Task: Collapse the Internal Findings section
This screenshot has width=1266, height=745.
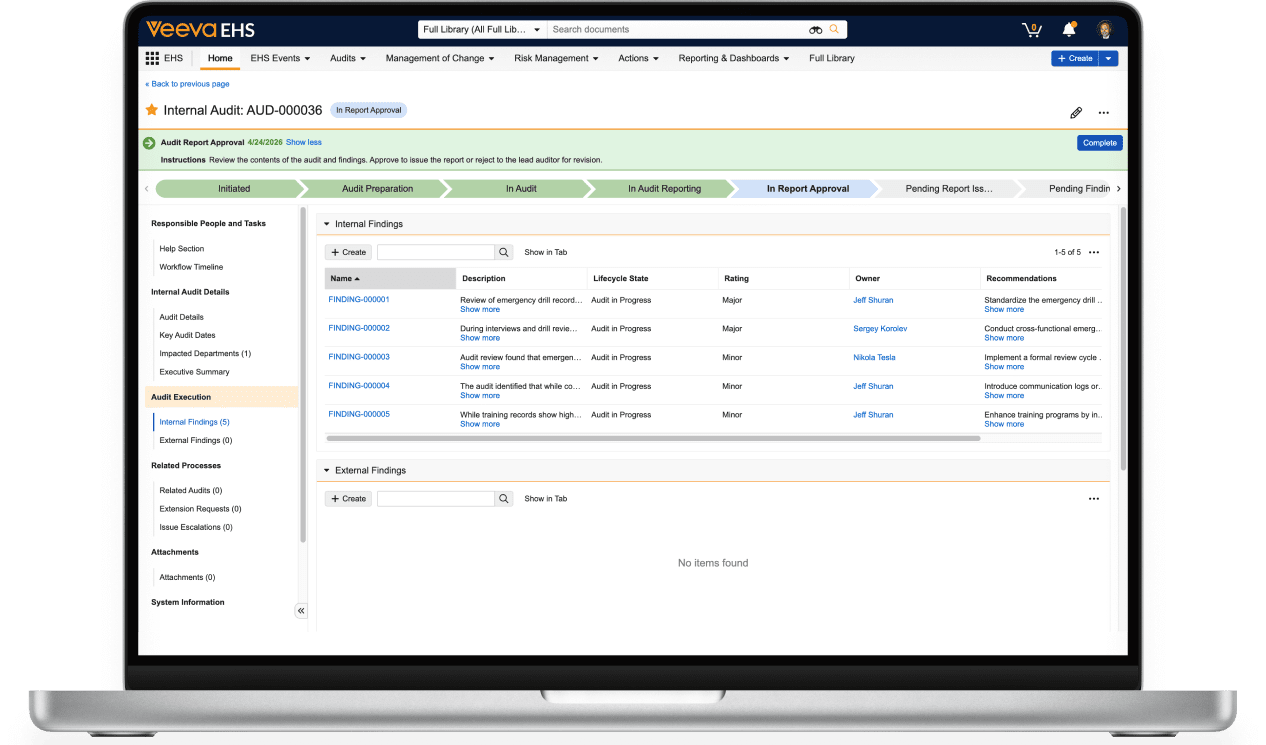Action: (x=326, y=224)
